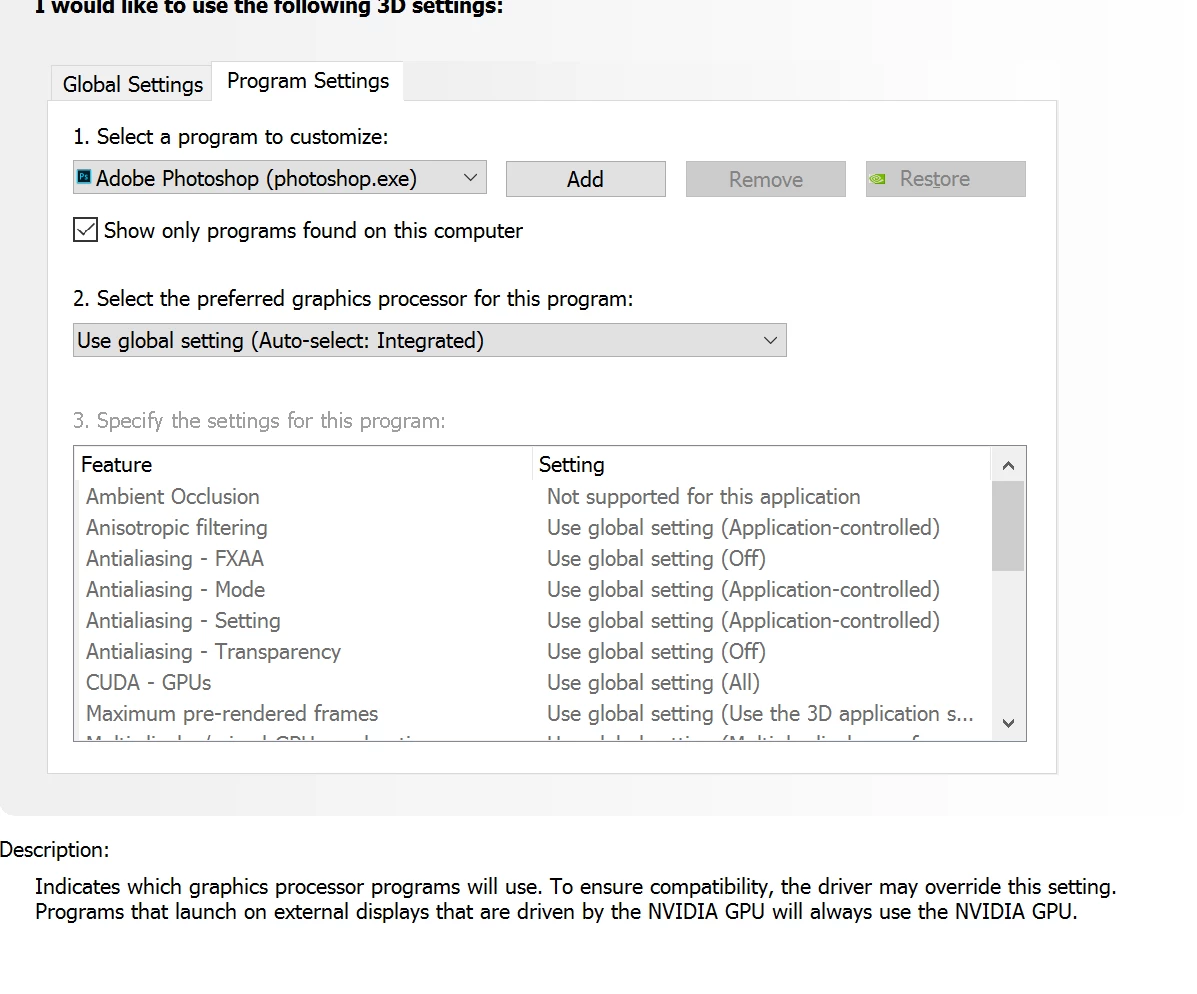
Task: Click the '1. Select a program to customize' label
Action: click(x=231, y=137)
